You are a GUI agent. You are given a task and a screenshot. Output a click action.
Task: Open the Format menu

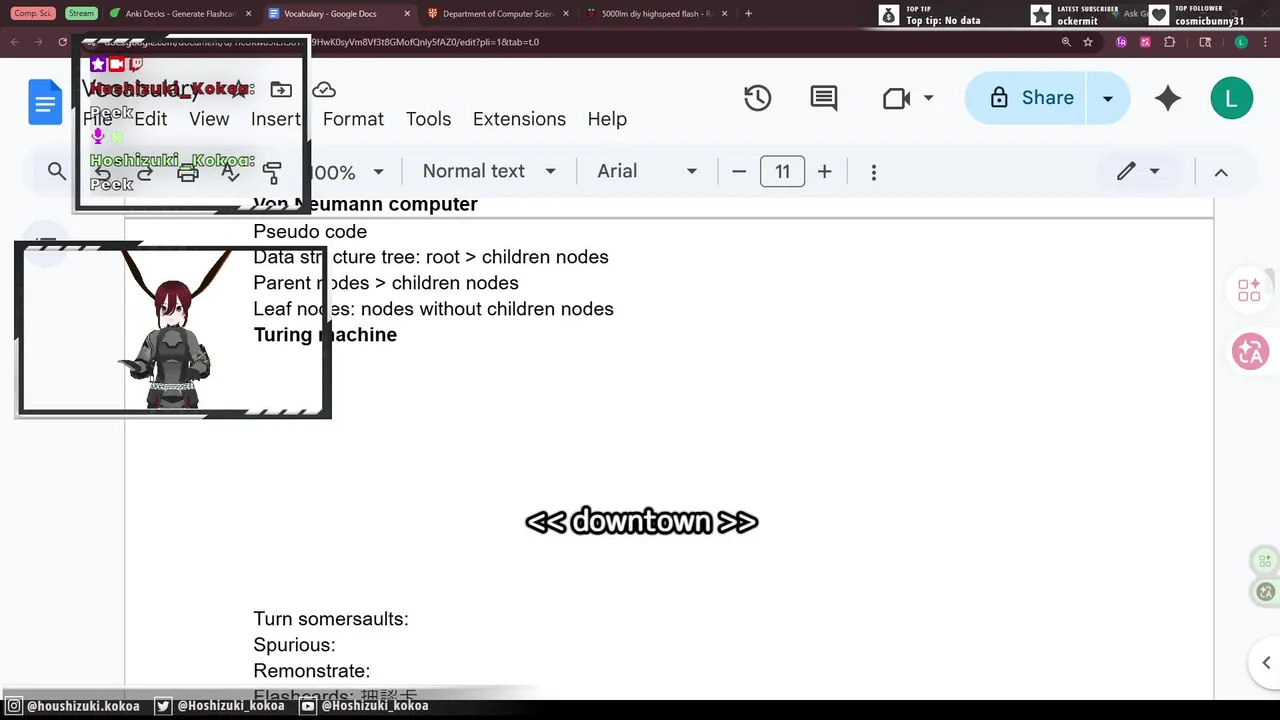(353, 119)
